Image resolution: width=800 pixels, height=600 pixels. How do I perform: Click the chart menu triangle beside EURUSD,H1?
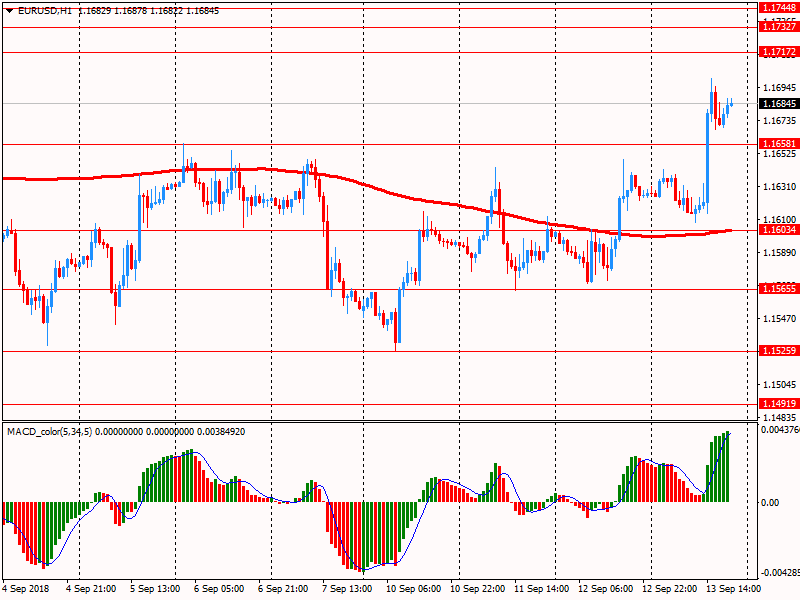[9, 11]
